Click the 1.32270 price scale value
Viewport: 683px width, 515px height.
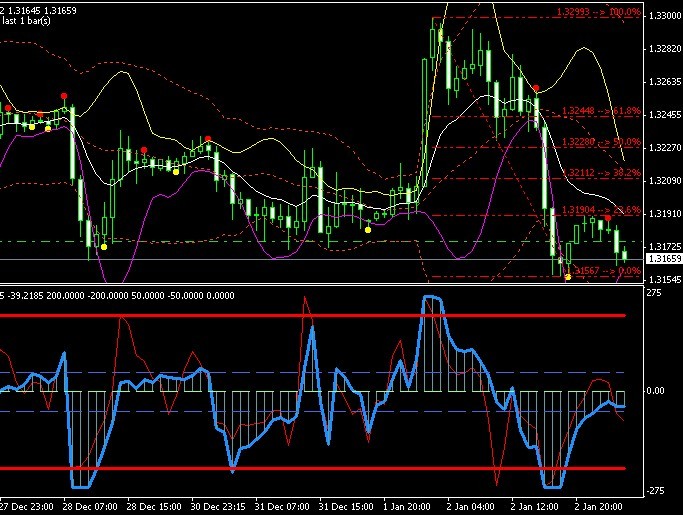pos(665,148)
